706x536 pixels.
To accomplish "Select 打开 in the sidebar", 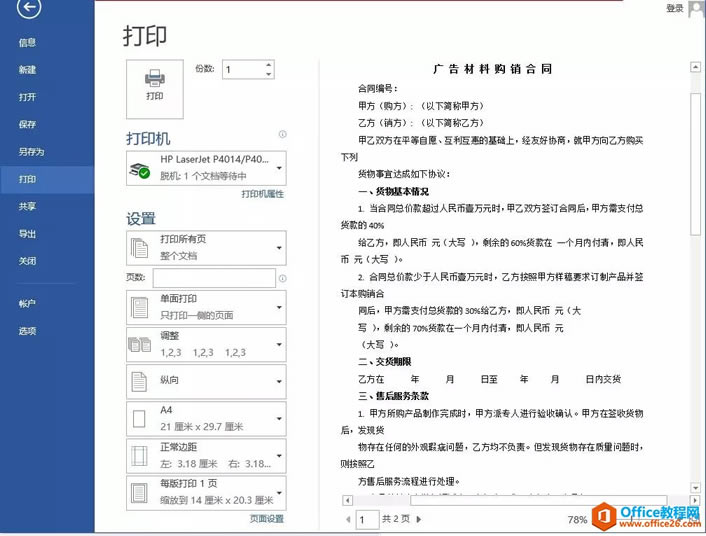I will click(27, 97).
